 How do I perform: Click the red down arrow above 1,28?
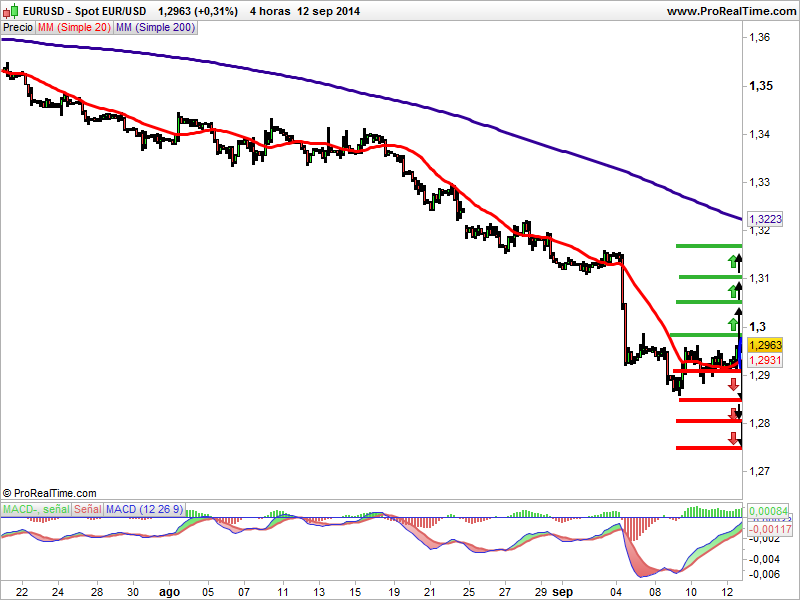coord(734,414)
